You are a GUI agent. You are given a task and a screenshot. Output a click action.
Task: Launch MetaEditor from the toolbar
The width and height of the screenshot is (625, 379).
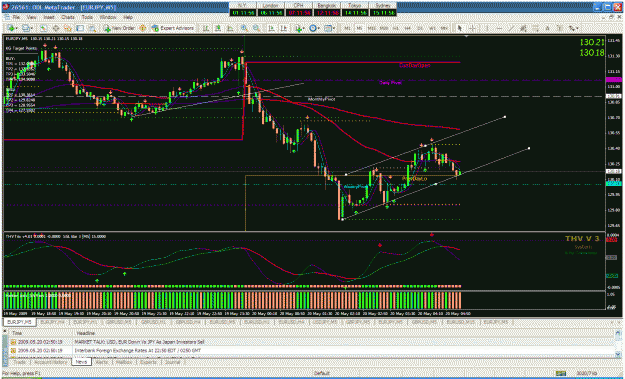(x=142, y=28)
